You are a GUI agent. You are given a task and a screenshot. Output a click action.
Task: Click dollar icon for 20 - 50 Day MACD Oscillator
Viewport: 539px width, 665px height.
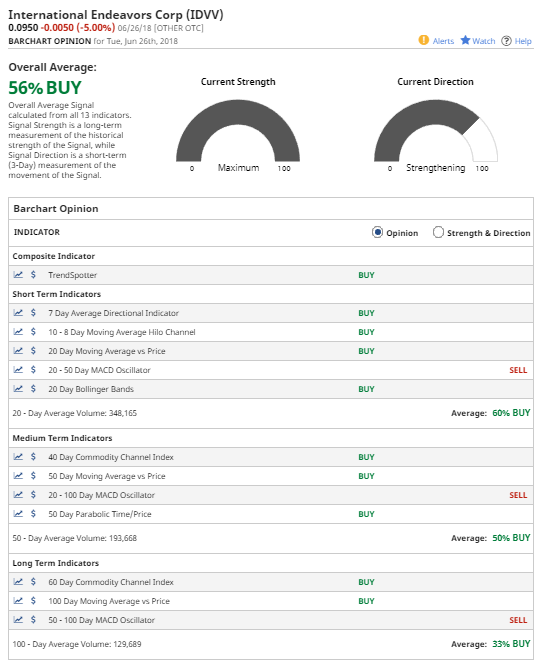33,370
